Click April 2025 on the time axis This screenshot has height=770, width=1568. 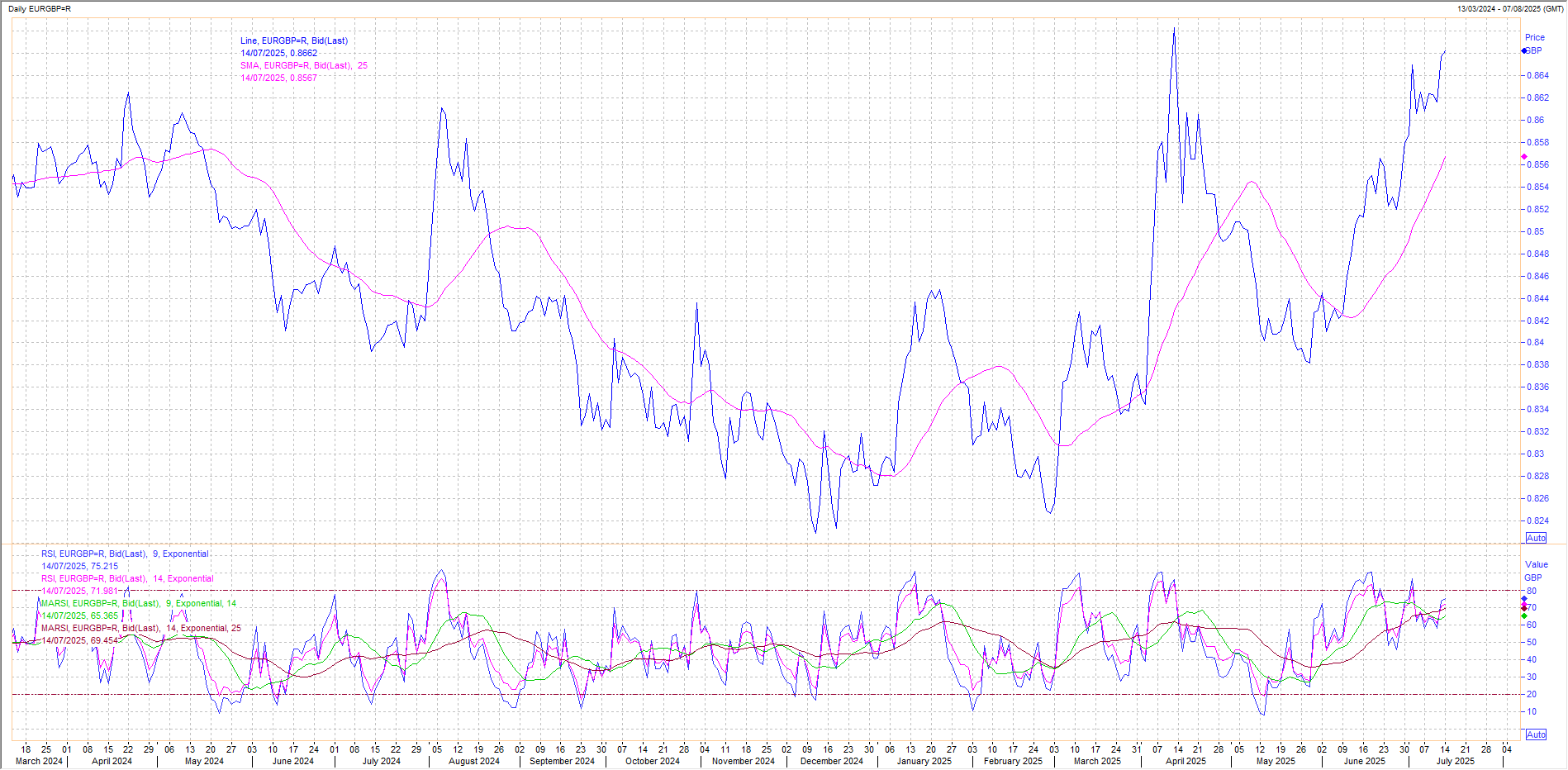(1186, 761)
